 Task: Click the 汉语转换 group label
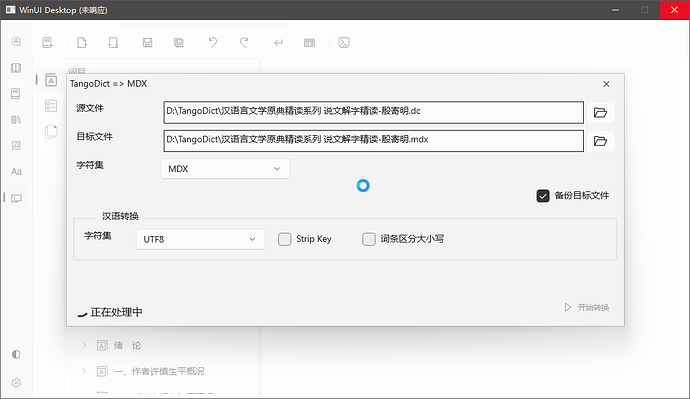tap(120, 216)
